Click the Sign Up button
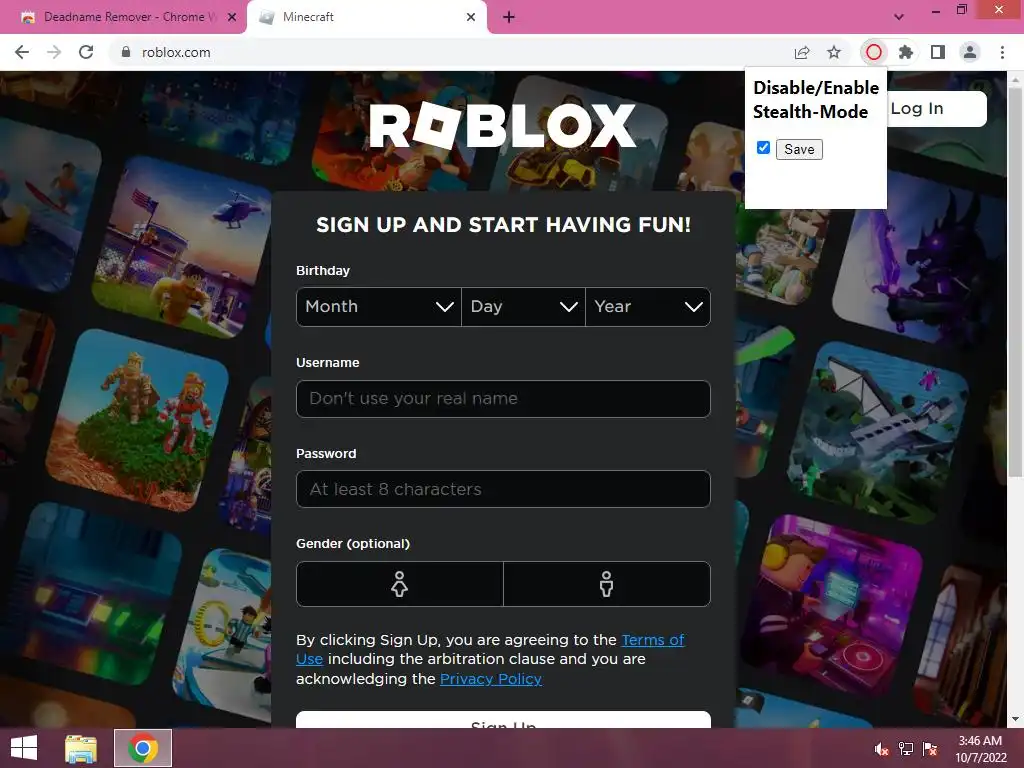Image resolution: width=1024 pixels, height=768 pixels. point(503,720)
